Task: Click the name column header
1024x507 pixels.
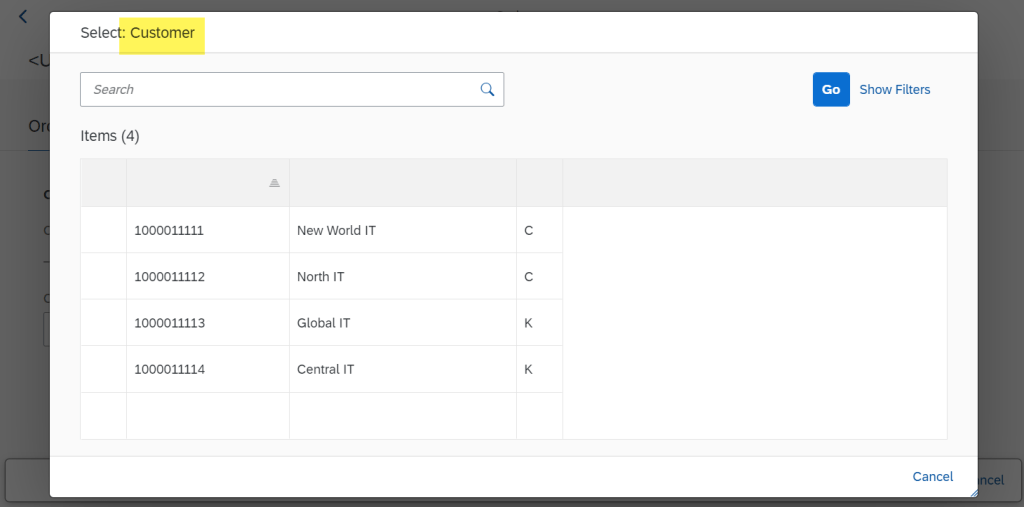Action: 402,183
